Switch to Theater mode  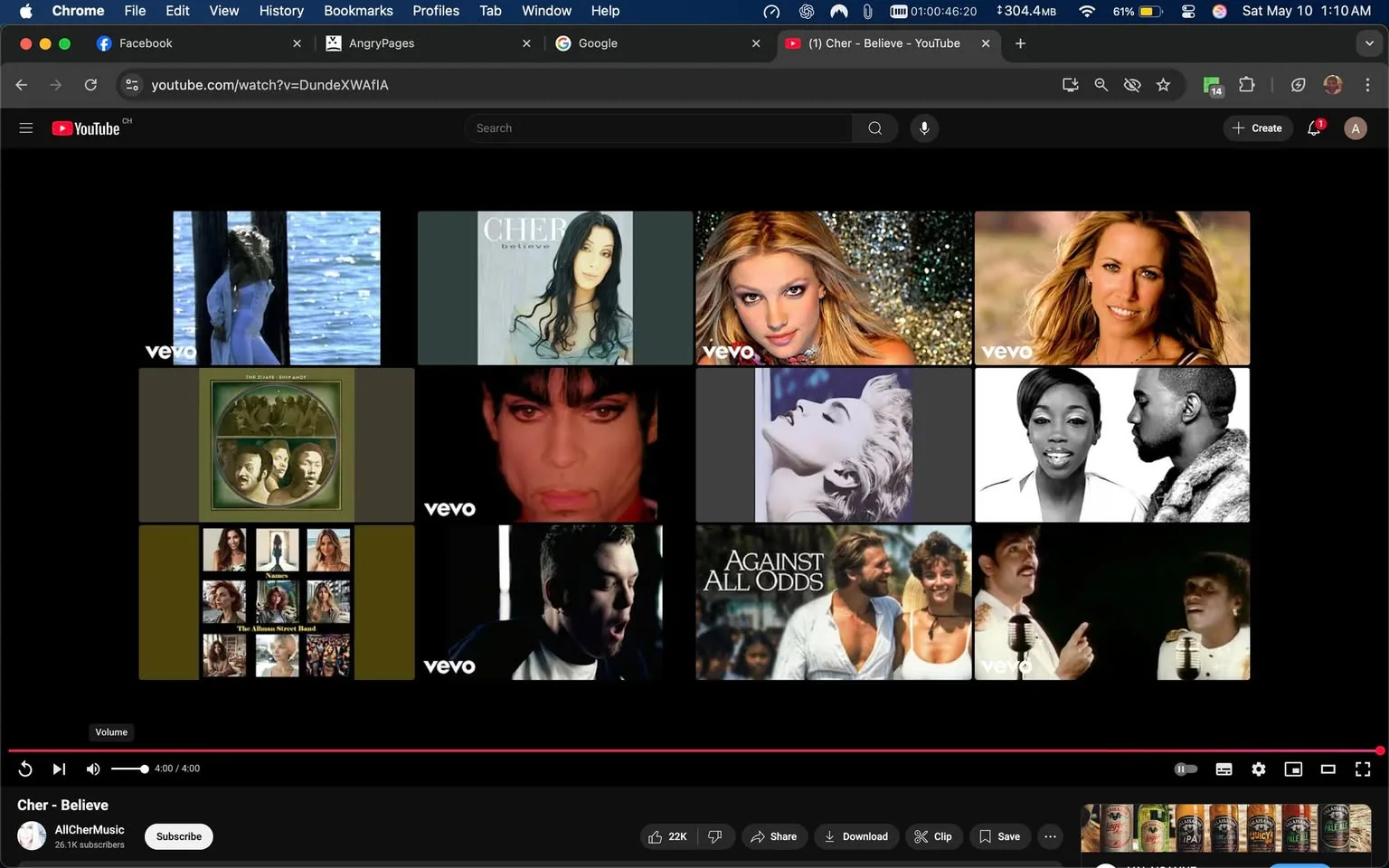click(x=1328, y=769)
